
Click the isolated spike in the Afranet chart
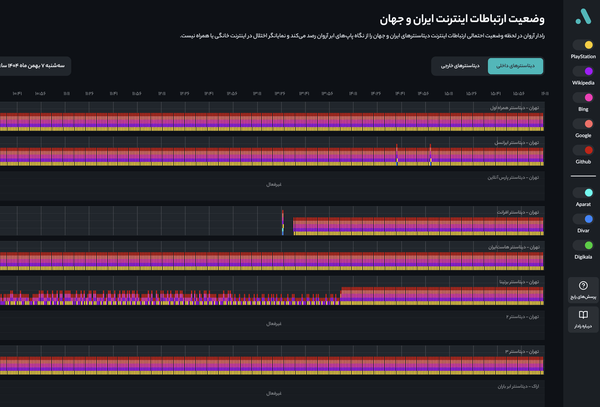click(283, 222)
